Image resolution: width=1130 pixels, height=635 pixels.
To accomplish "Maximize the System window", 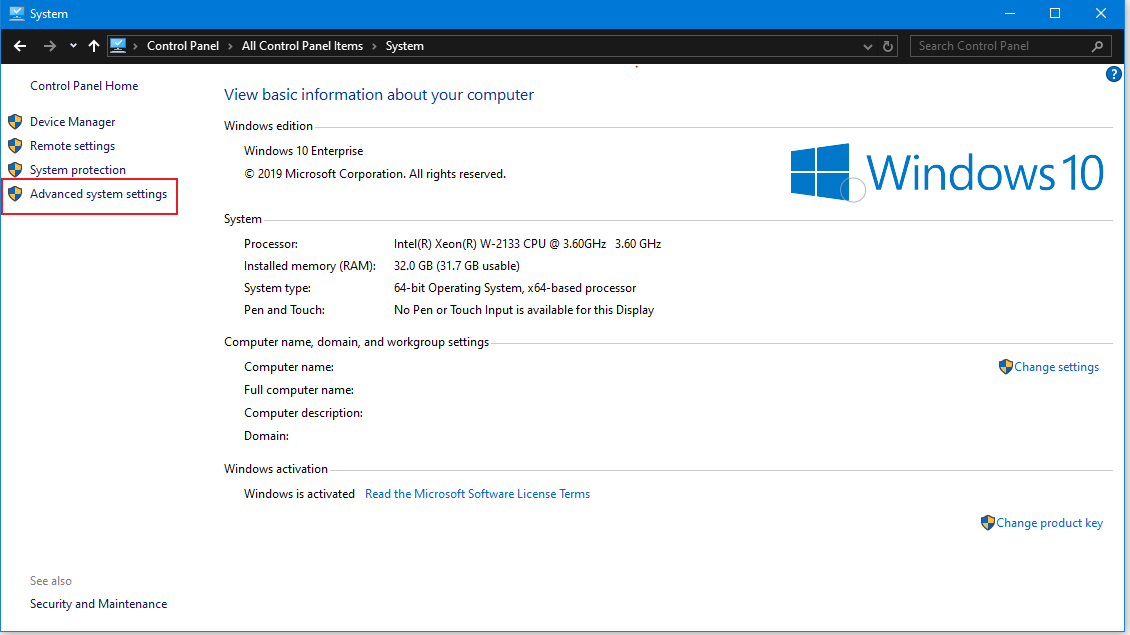I will (1055, 14).
